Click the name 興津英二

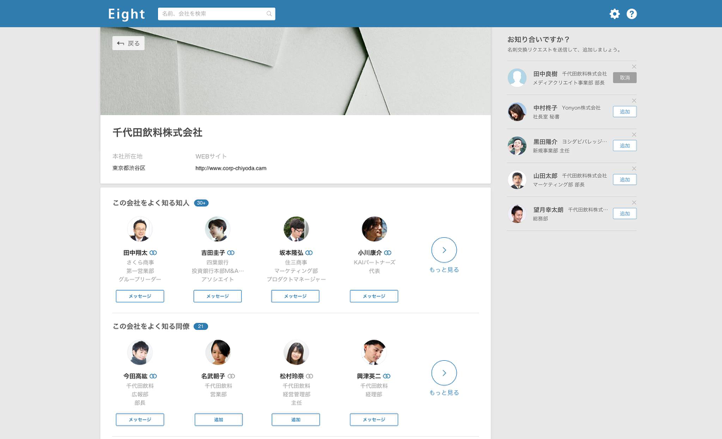[369, 376]
